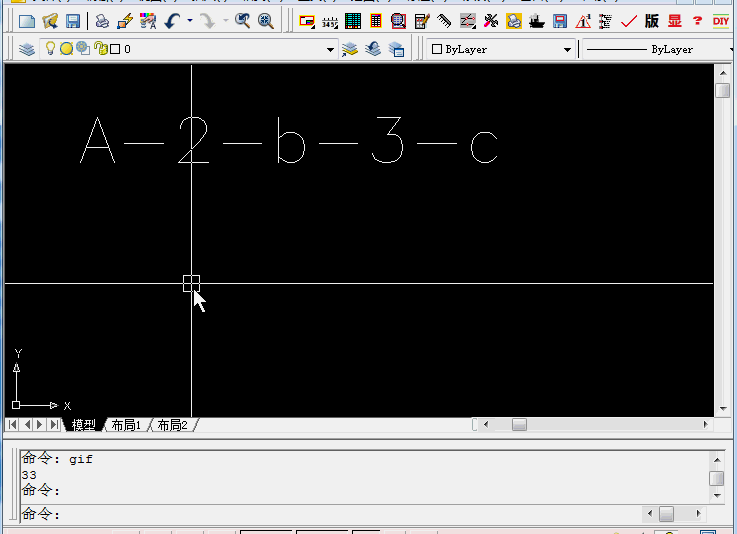The image size is (737, 534).
Task: Toggle layer 0 lock padlock icon
Action: pos(100,48)
